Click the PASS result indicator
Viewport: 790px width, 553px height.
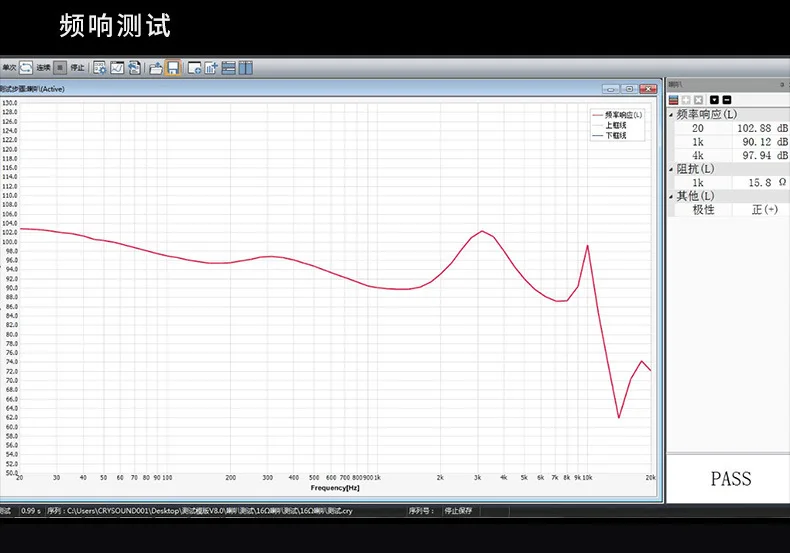731,478
